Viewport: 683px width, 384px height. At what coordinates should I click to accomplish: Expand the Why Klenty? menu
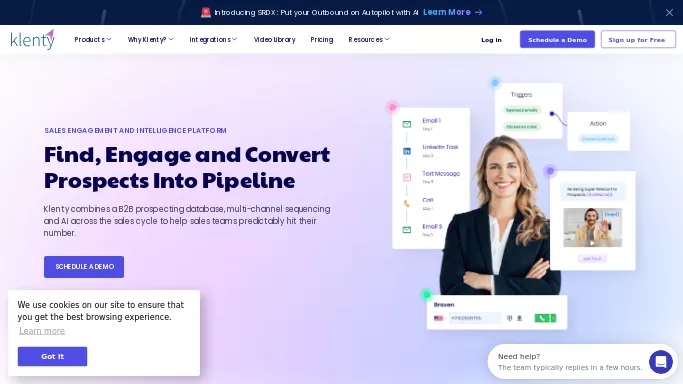[150, 40]
